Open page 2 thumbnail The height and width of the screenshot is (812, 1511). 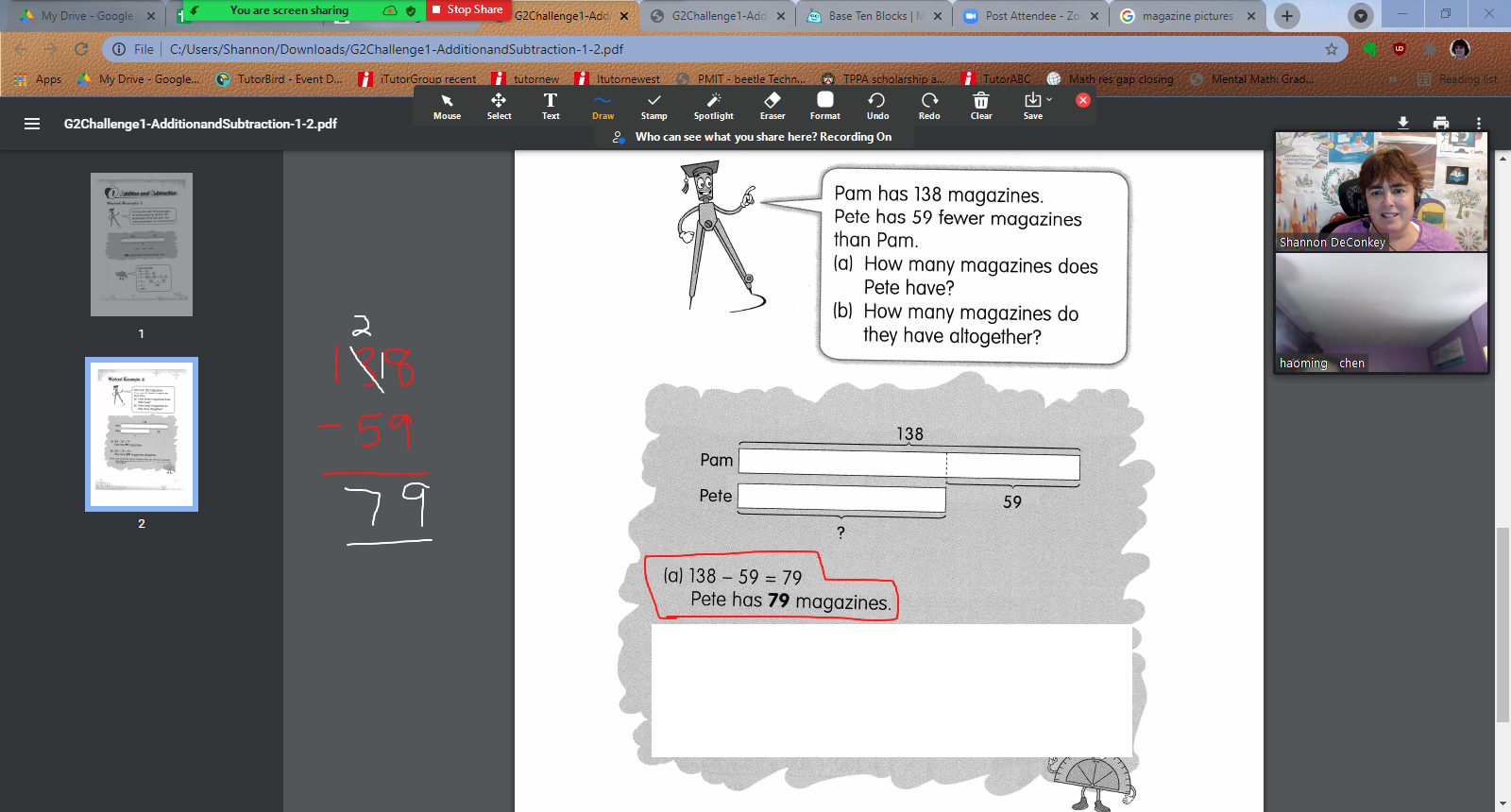pos(142,434)
